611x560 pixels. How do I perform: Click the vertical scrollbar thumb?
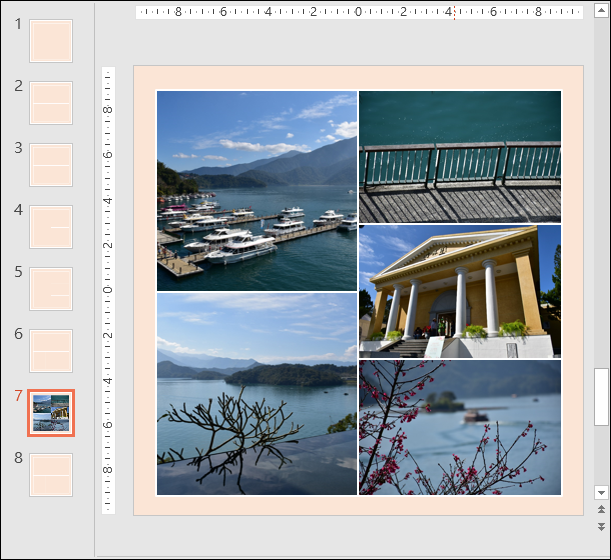click(x=601, y=397)
